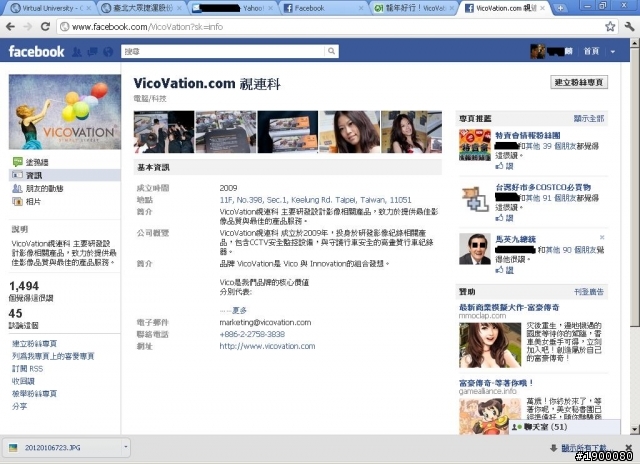
Task: Go forward with the browser forward arrow
Action: point(28,27)
